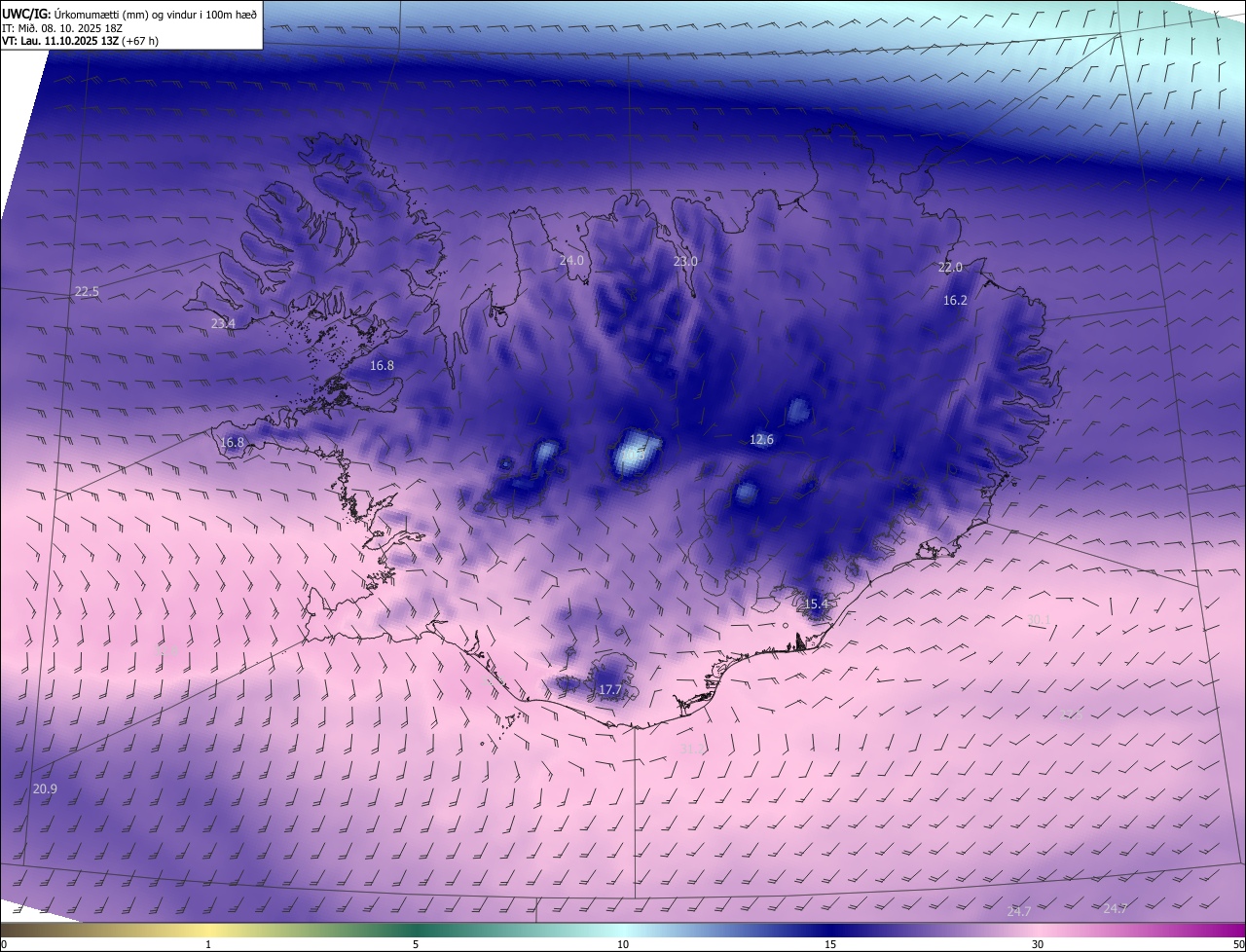Click the color scale tick labeled 0

[4, 944]
